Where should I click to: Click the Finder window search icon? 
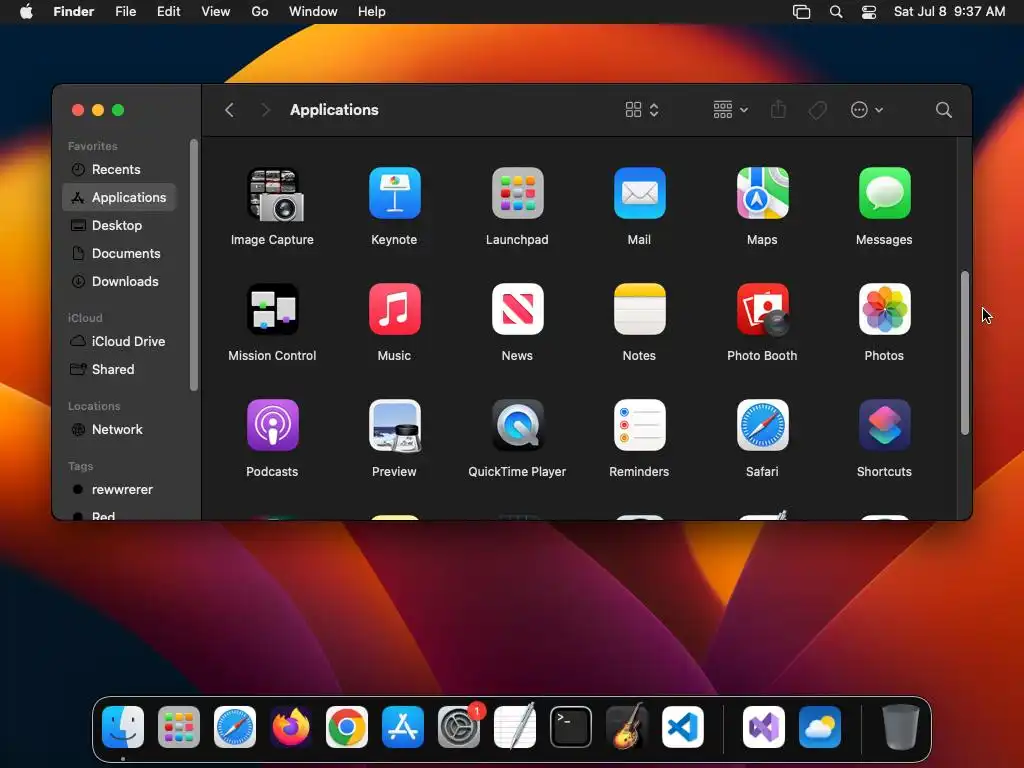943,110
